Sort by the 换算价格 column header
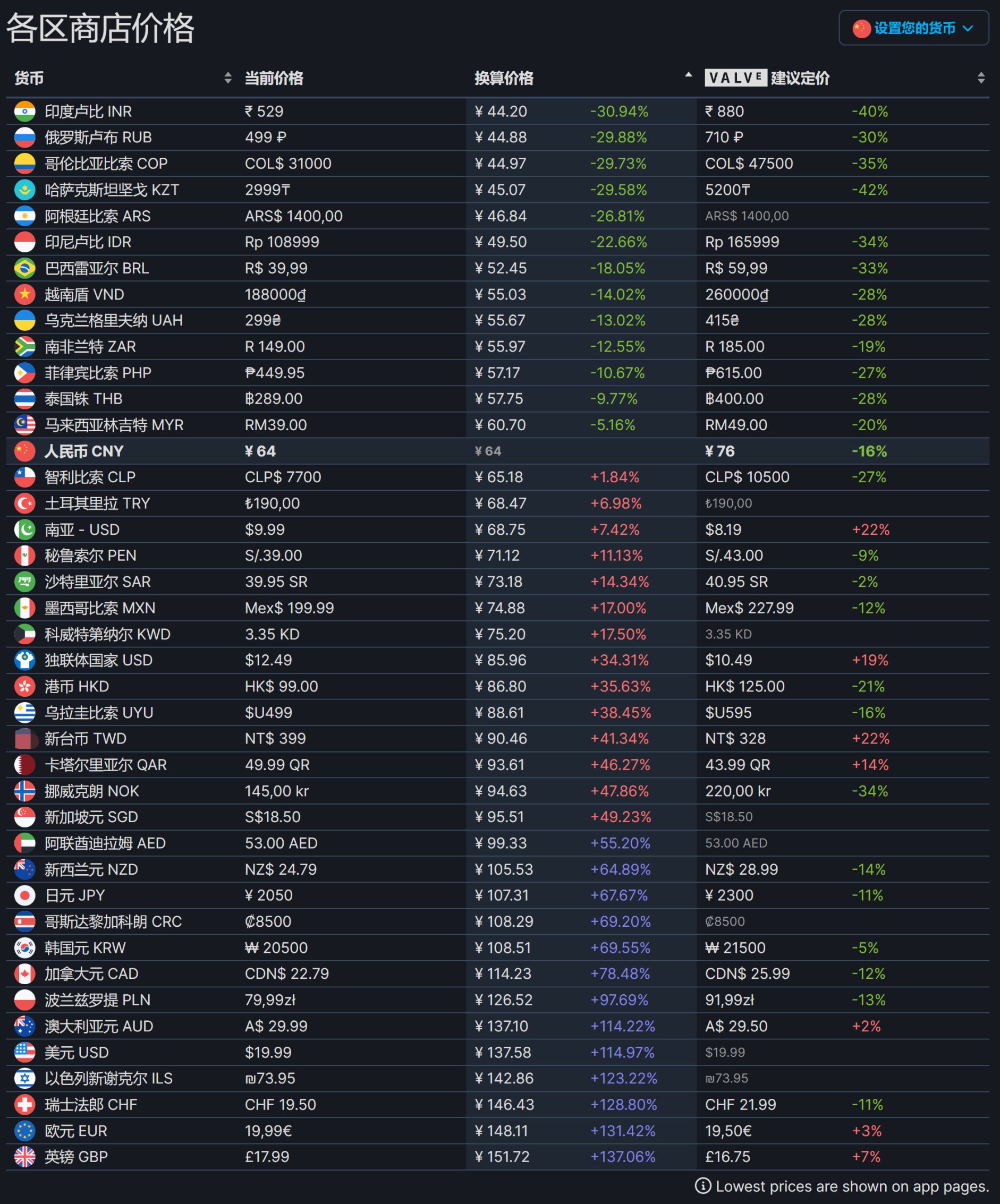 click(x=582, y=78)
